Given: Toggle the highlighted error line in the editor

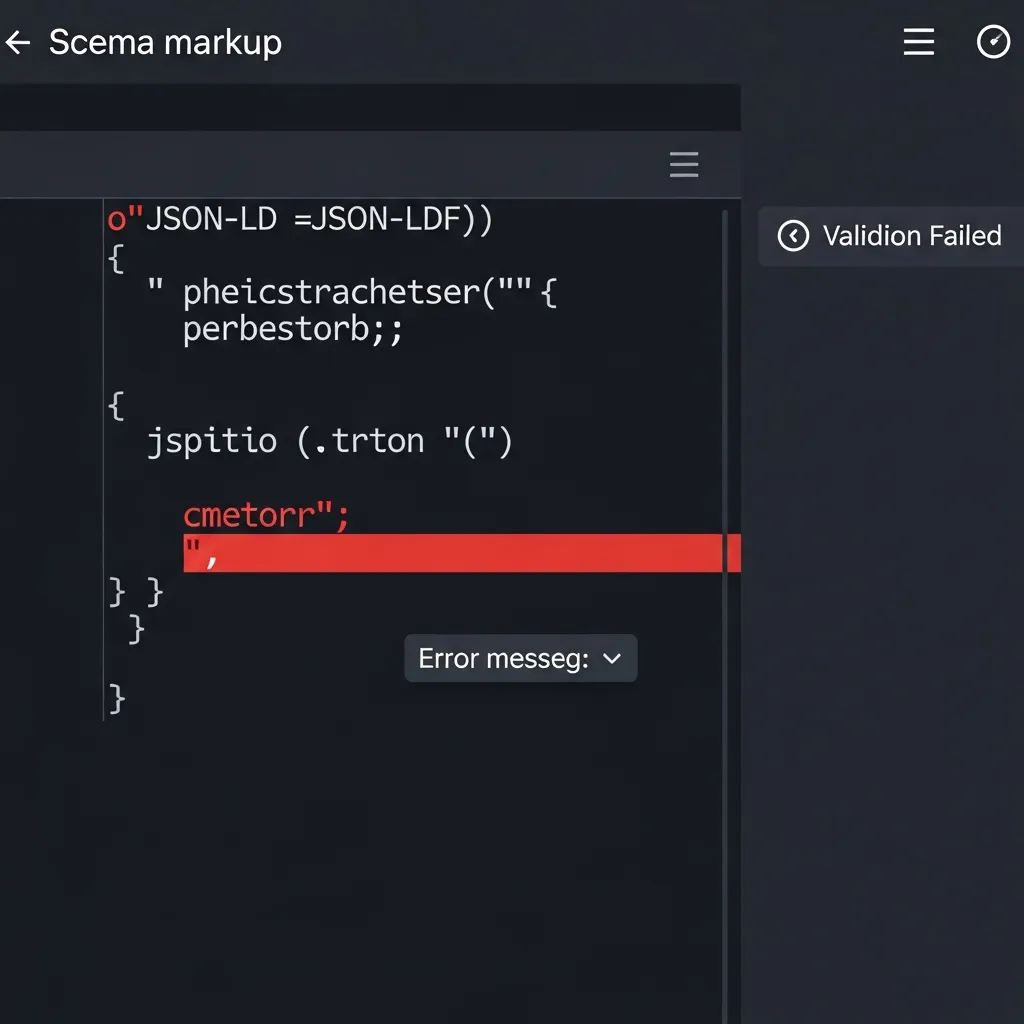Looking at the screenshot, I should tap(450, 553).
